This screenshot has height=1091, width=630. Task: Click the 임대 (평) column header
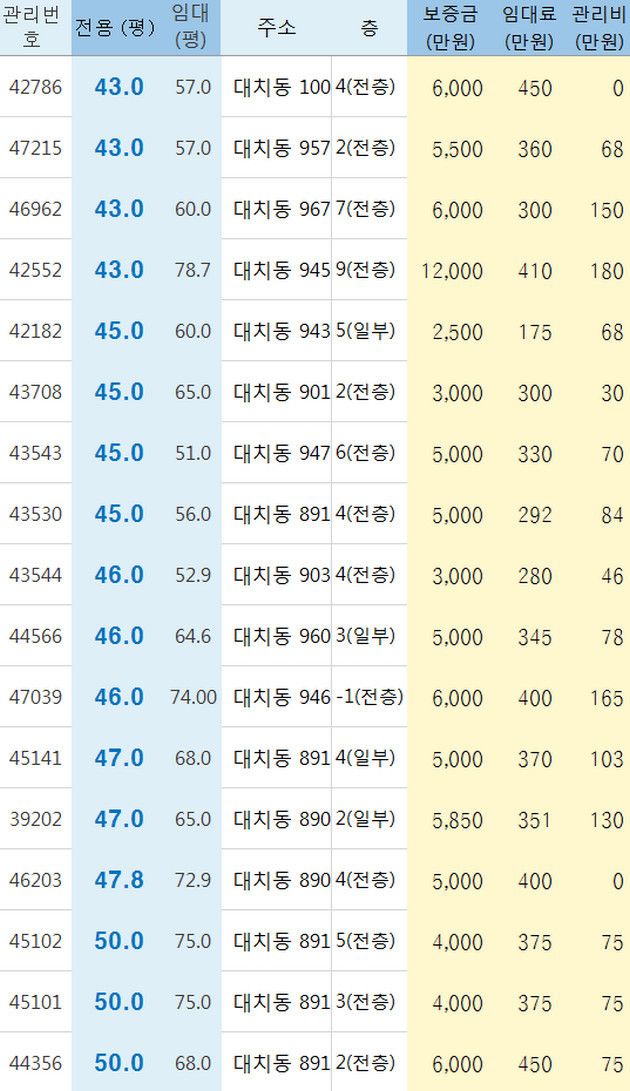pos(190,28)
